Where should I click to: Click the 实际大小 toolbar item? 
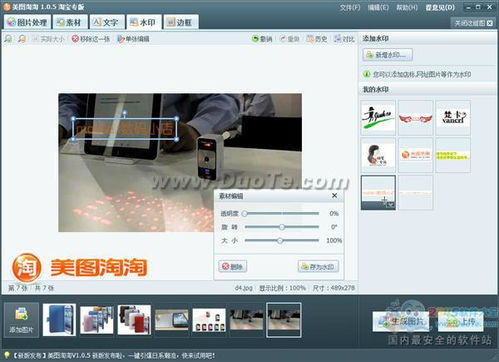pos(48,39)
